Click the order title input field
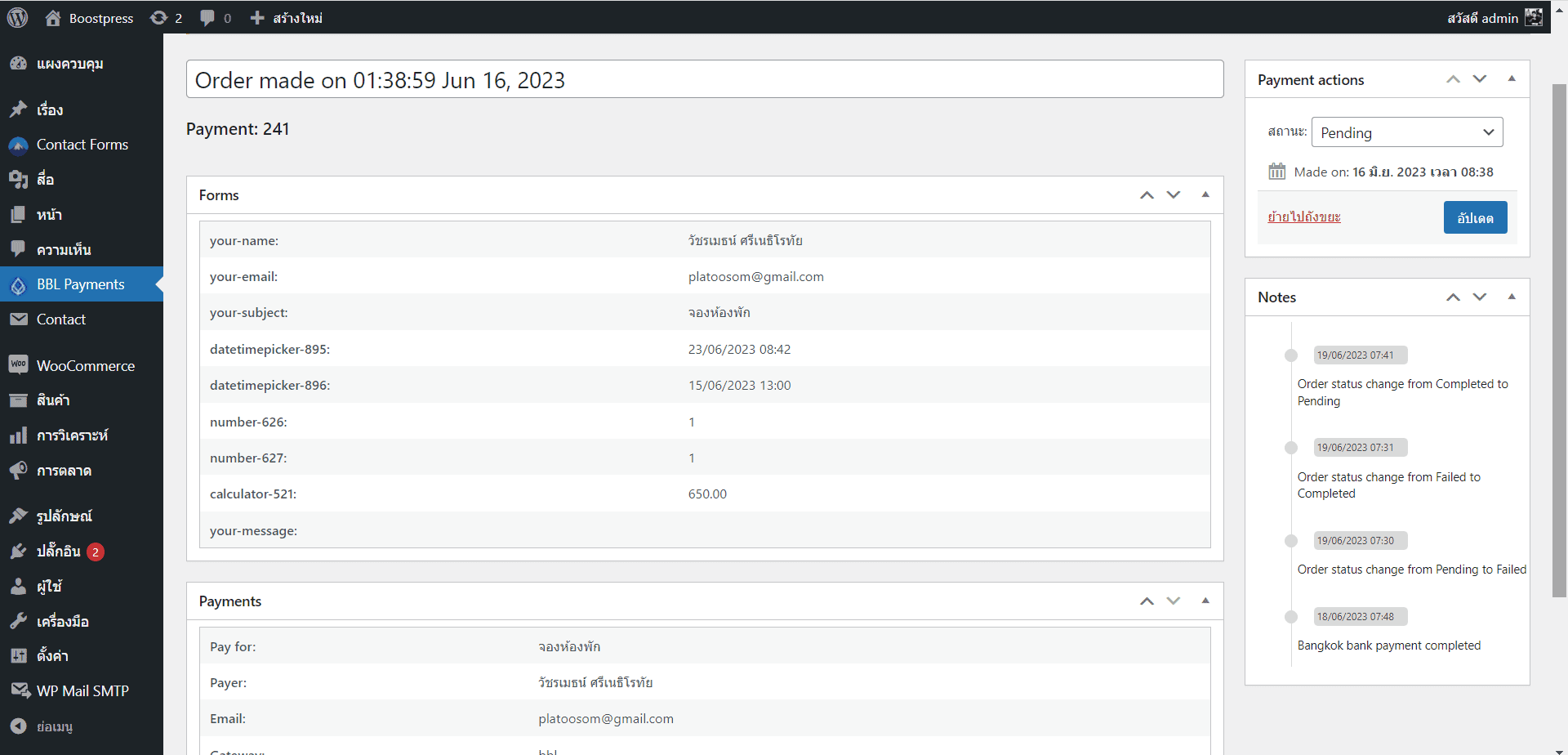1568x755 pixels. coord(704,80)
